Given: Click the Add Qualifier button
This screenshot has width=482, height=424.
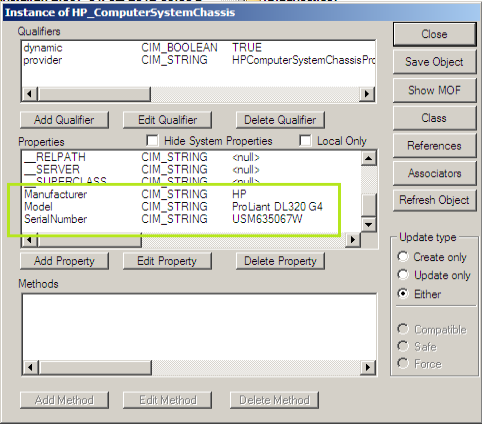Looking at the screenshot, I should point(64,120).
